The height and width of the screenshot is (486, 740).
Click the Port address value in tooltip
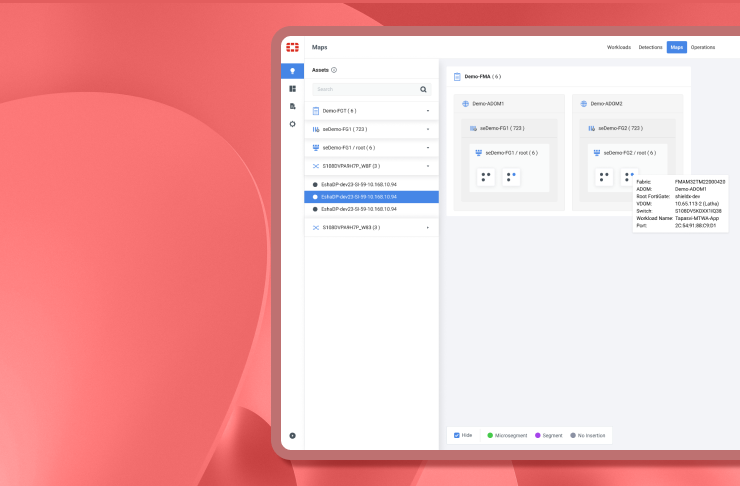point(695,226)
